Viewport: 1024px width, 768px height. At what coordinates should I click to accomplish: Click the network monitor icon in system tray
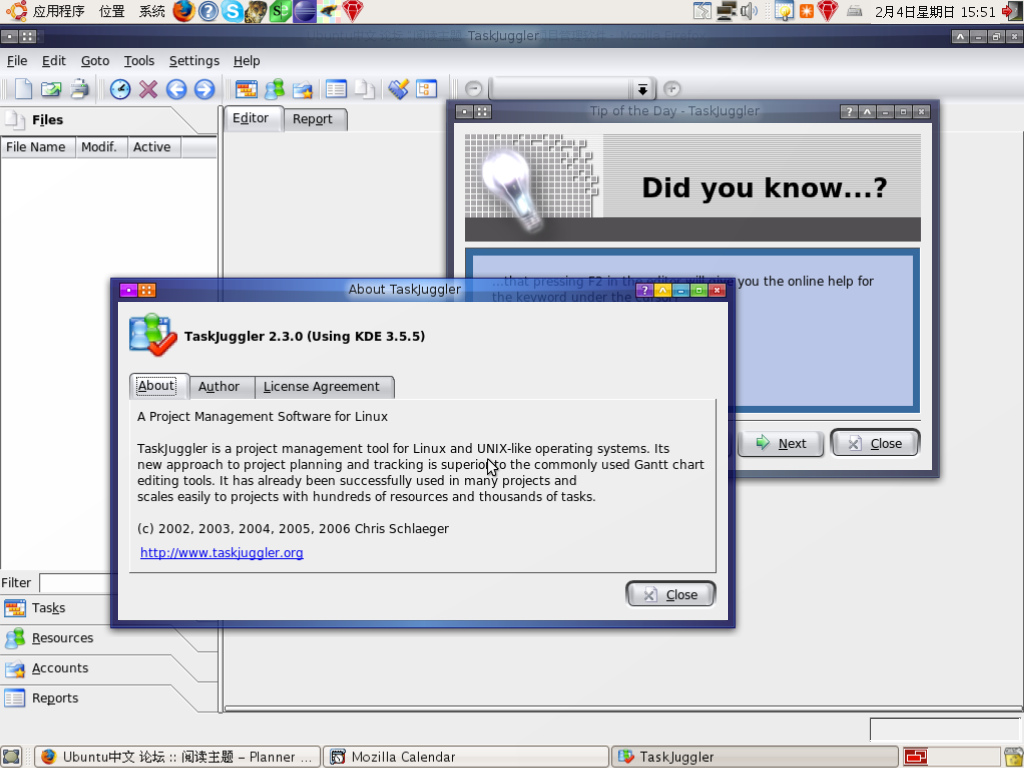pyautogui.click(x=726, y=11)
